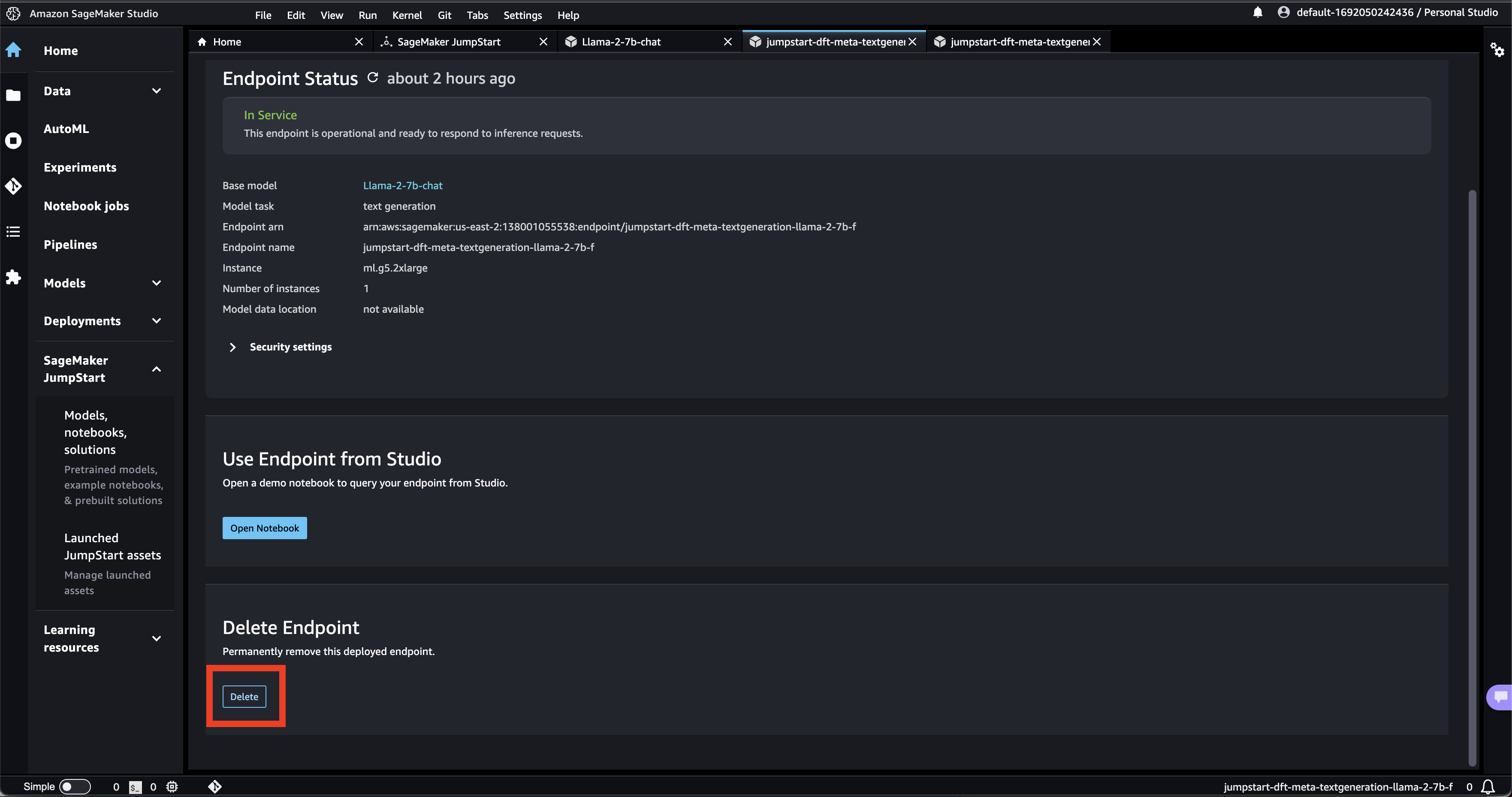The image size is (1512, 797).
Task: Click the Open Notebook button
Action: 264,528
